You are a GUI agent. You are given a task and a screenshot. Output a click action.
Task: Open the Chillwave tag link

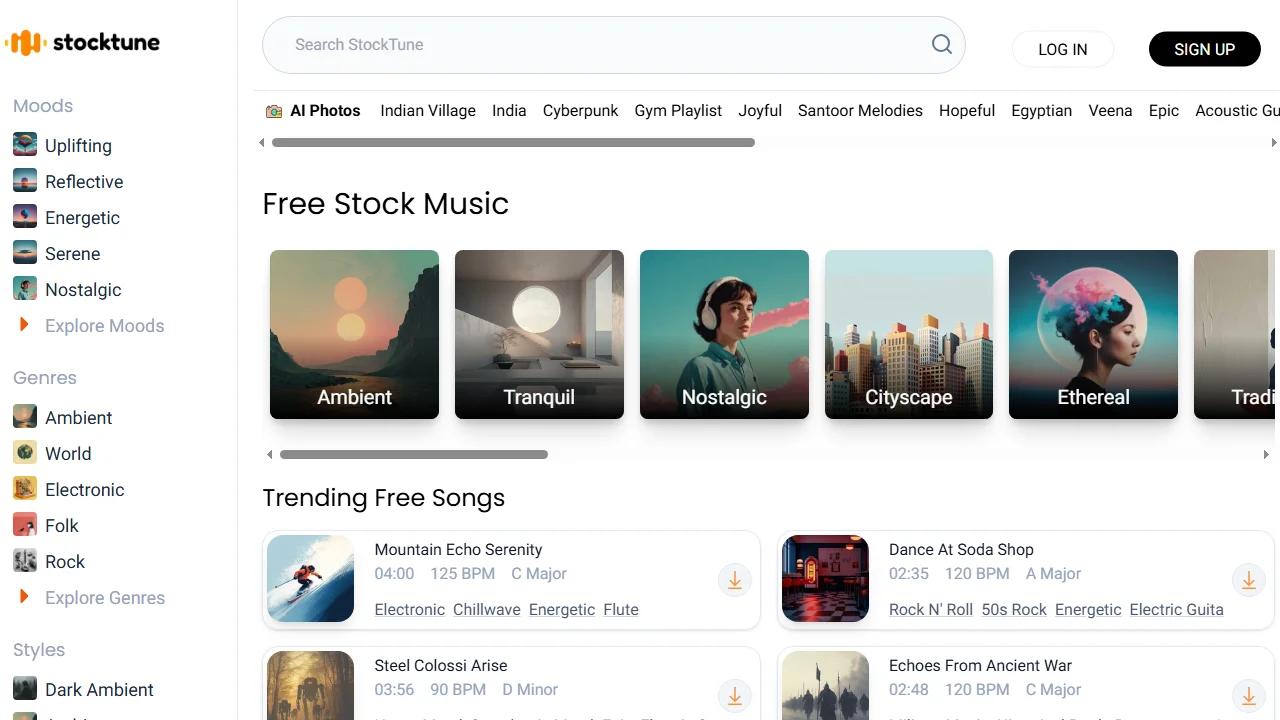pyautogui.click(x=486, y=609)
